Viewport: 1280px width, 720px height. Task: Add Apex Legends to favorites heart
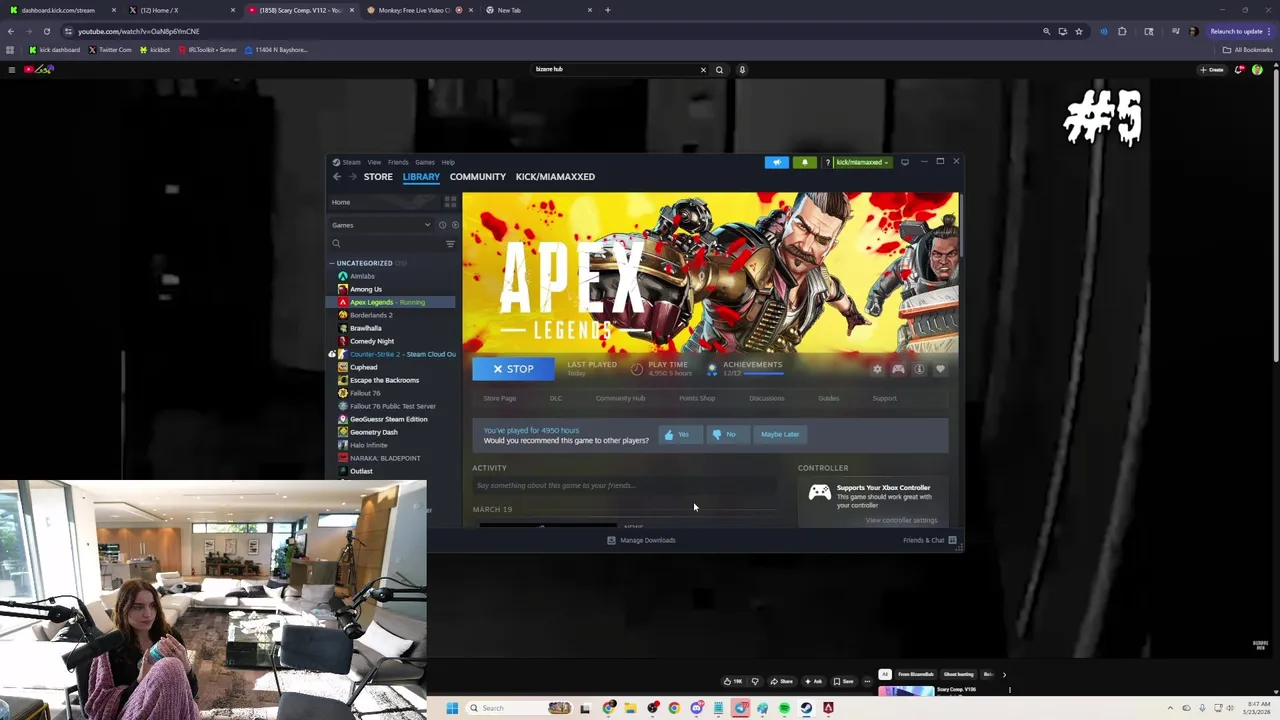pos(940,369)
